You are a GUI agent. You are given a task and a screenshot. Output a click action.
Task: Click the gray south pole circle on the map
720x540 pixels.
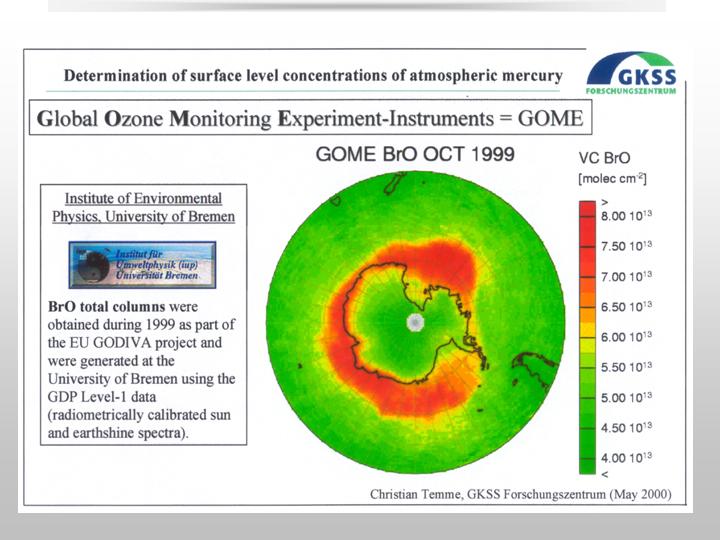click(415, 323)
